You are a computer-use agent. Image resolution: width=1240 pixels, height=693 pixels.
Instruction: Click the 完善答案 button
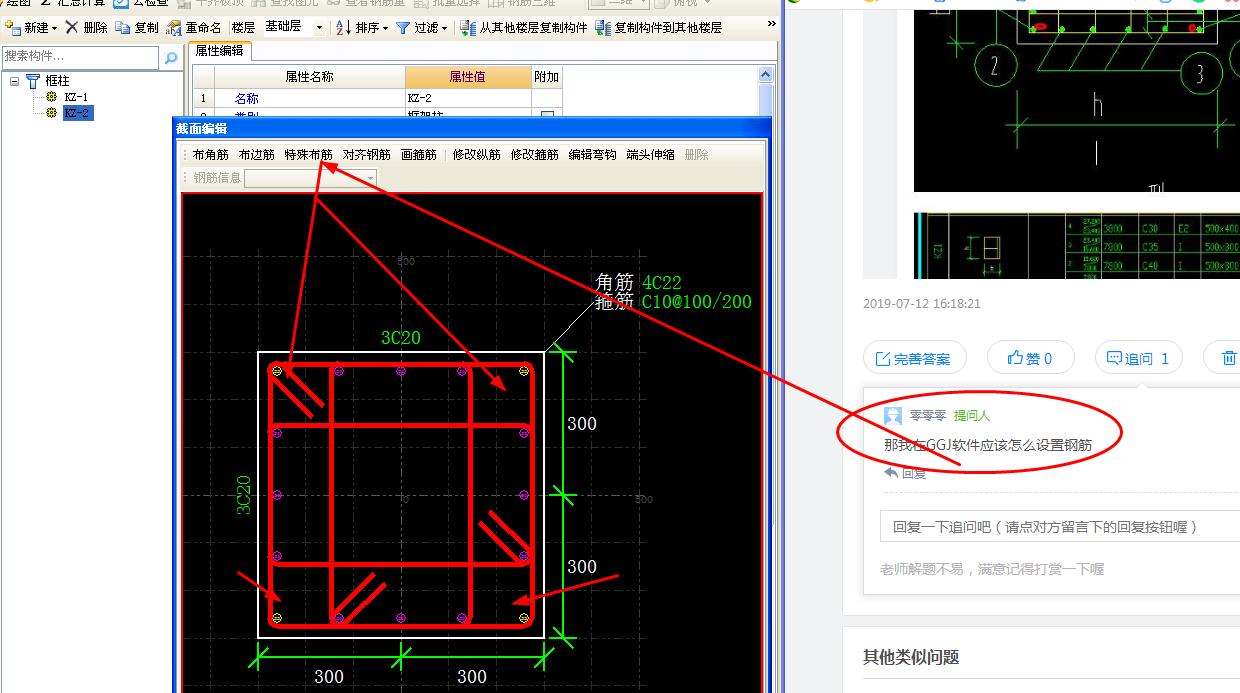coord(914,358)
